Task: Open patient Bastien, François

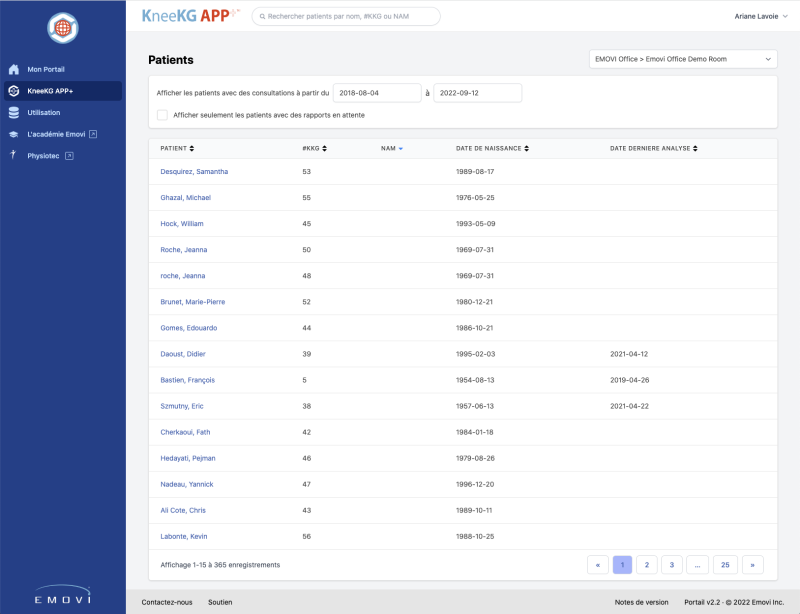Action: coord(187,380)
